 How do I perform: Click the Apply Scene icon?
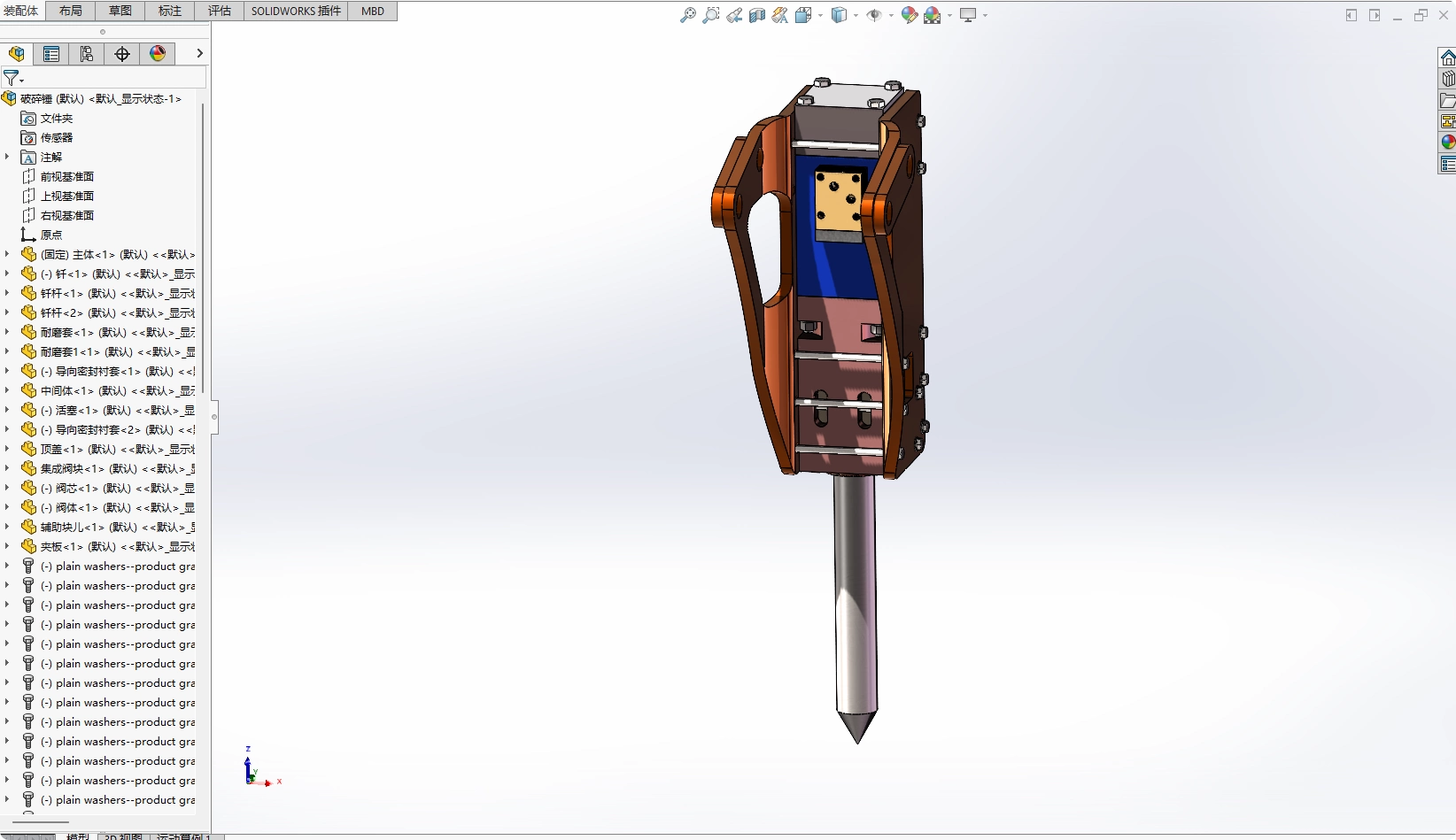coord(933,15)
